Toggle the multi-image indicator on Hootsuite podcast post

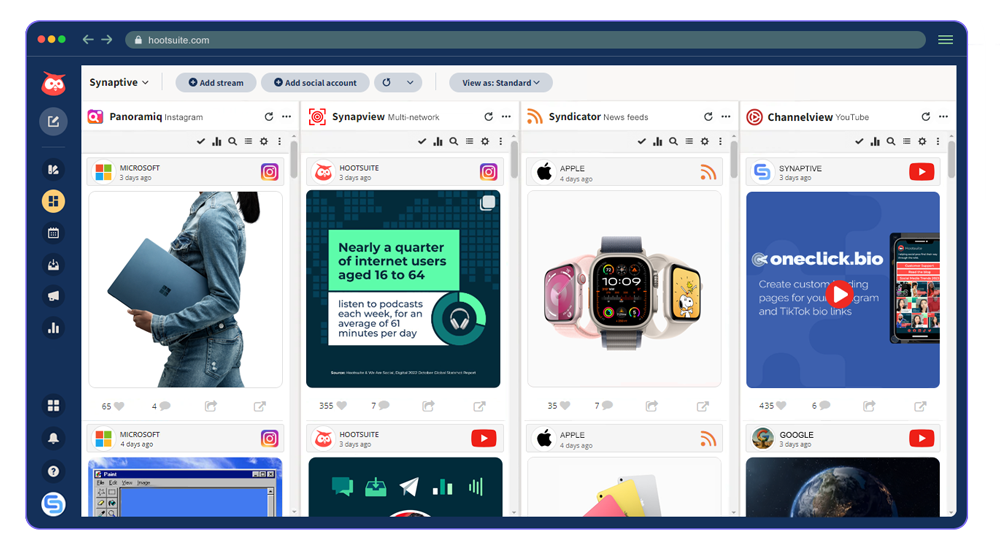[x=488, y=203]
